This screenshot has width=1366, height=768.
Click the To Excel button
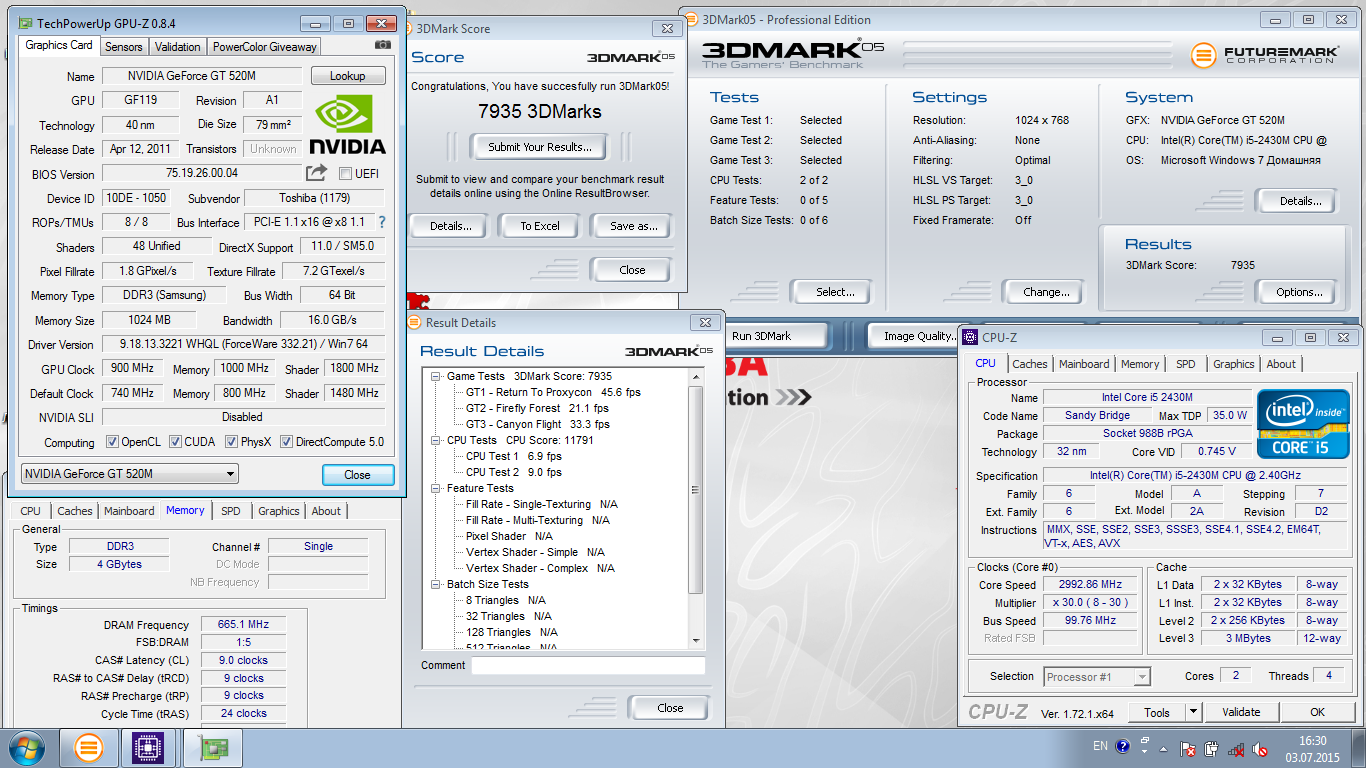tap(540, 226)
